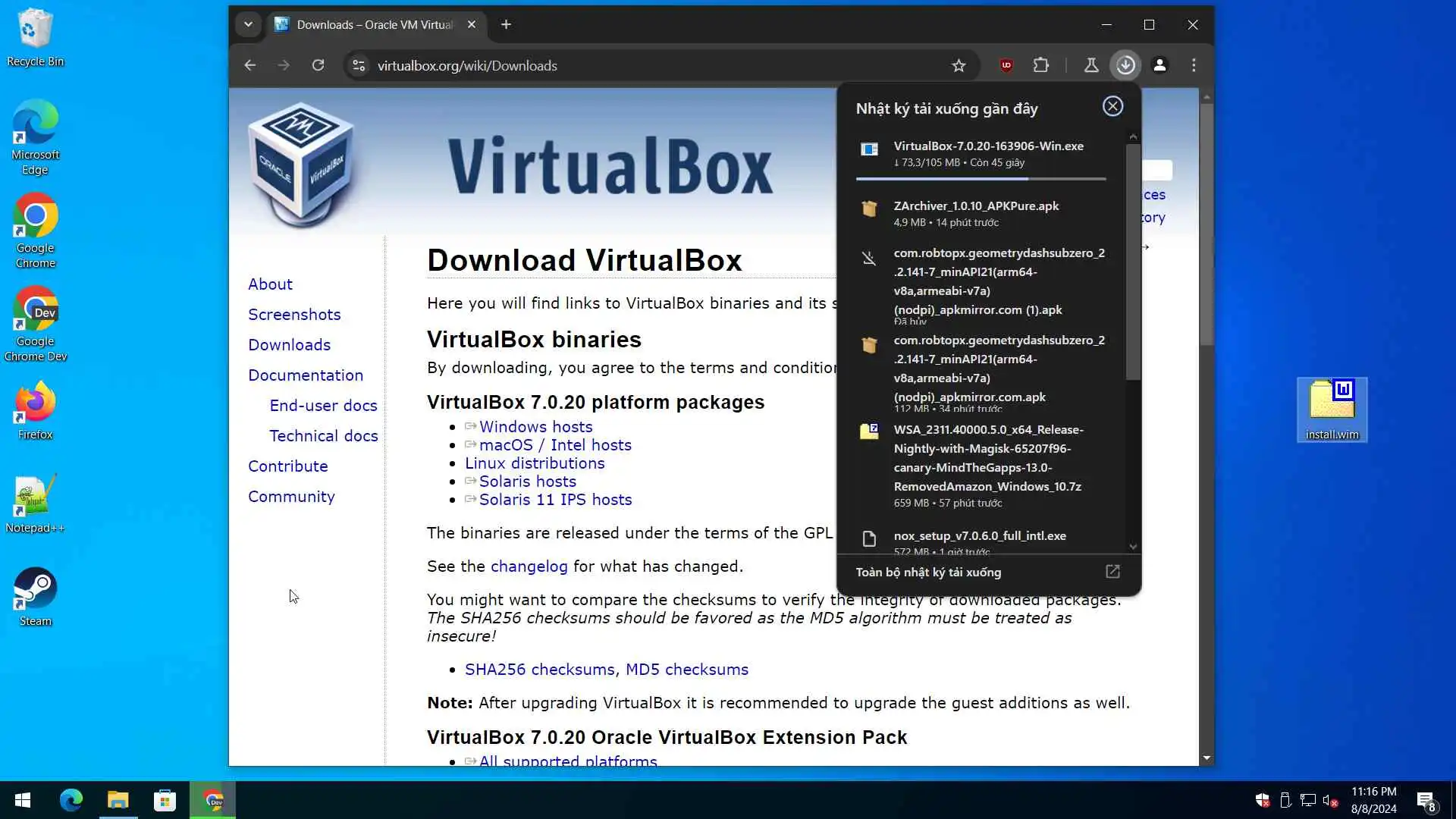Open the Chrome three-dot menu
Viewport: 1456px width, 819px height.
click(1194, 65)
